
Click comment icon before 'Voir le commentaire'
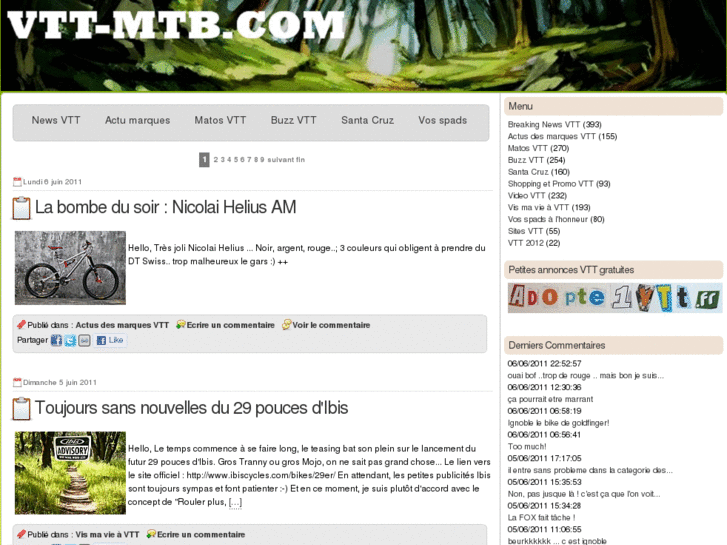click(x=287, y=325)
